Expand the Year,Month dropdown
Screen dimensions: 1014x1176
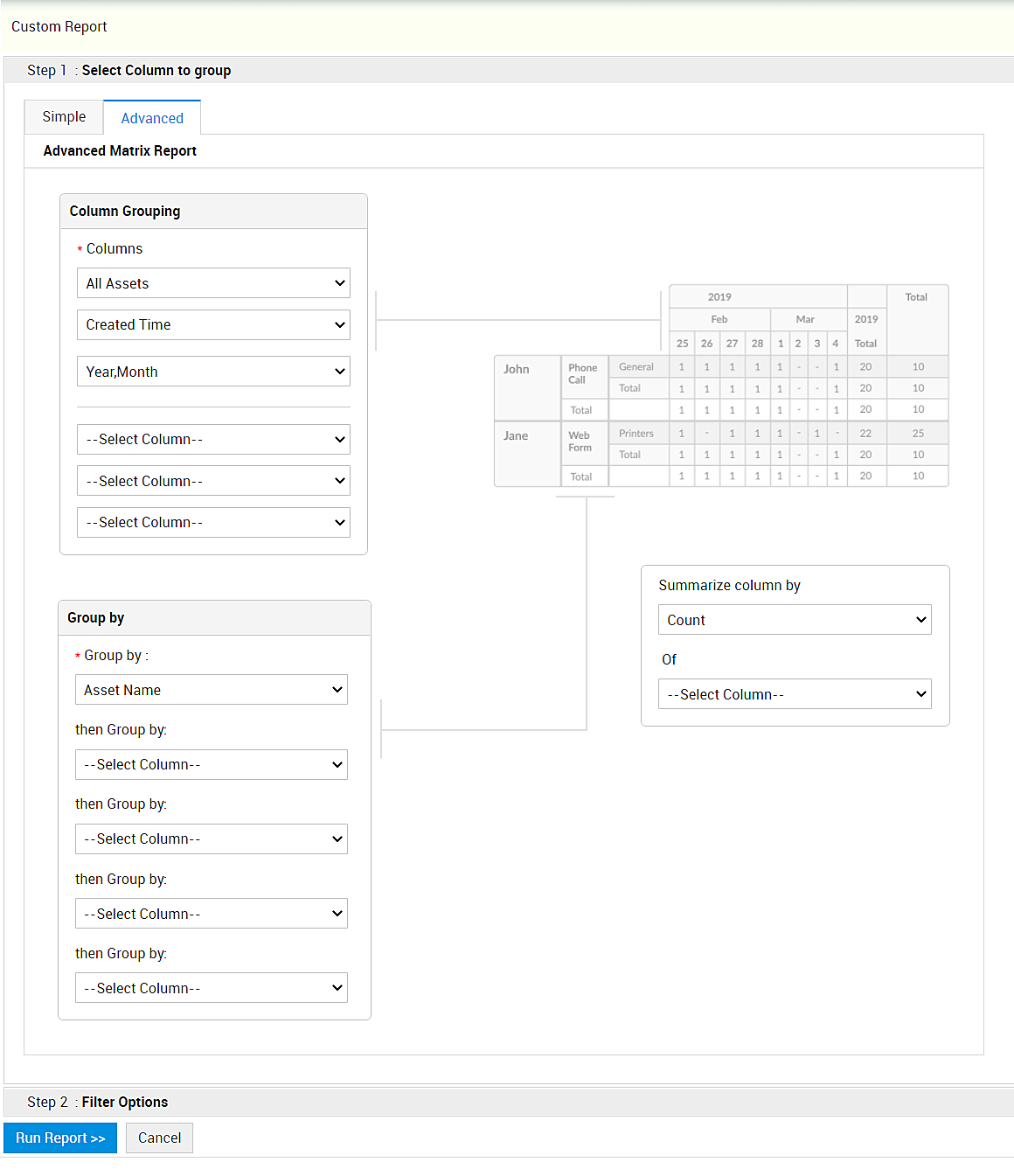point(213,372)
